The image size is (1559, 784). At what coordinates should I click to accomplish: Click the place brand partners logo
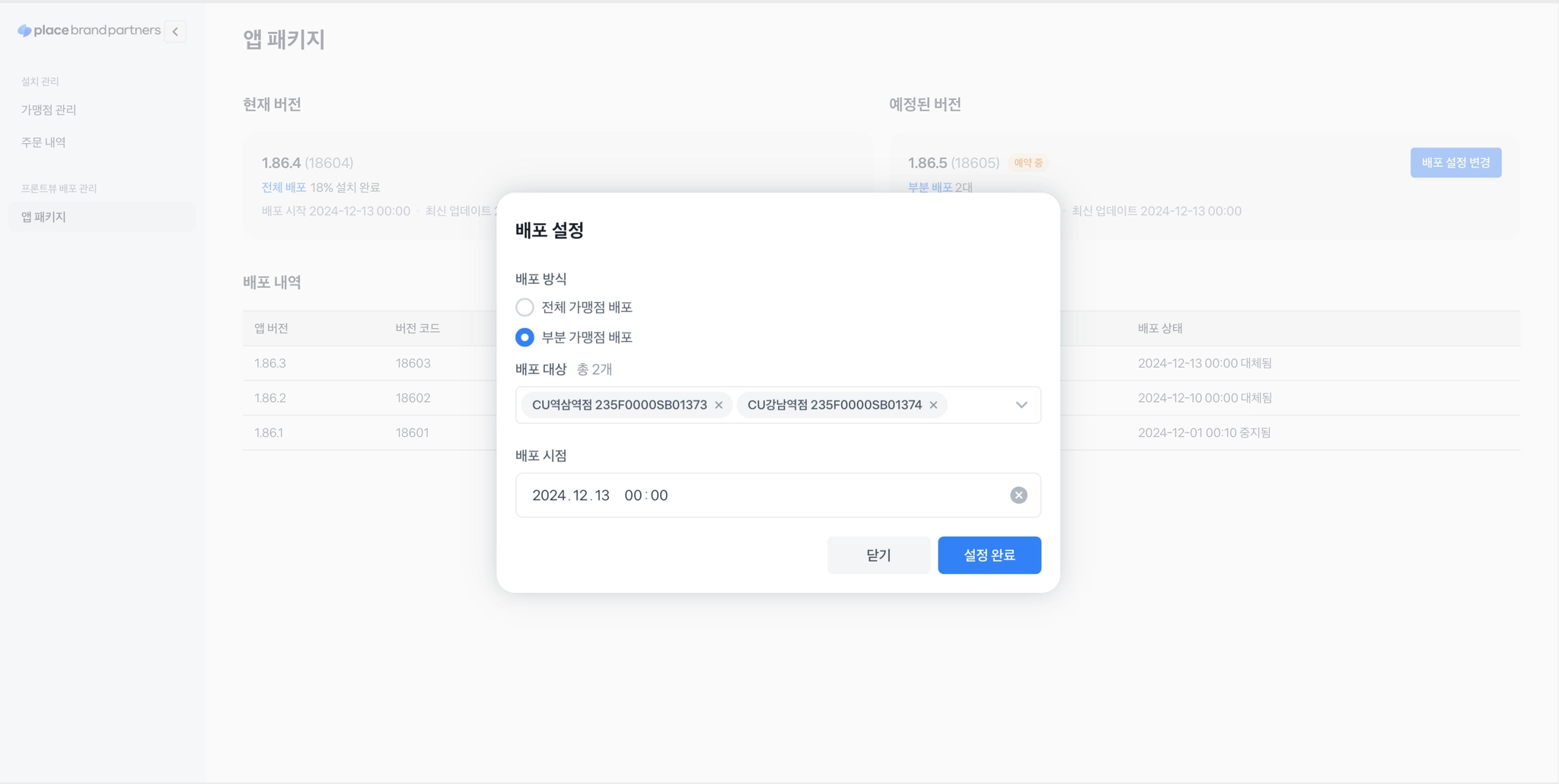89,30
